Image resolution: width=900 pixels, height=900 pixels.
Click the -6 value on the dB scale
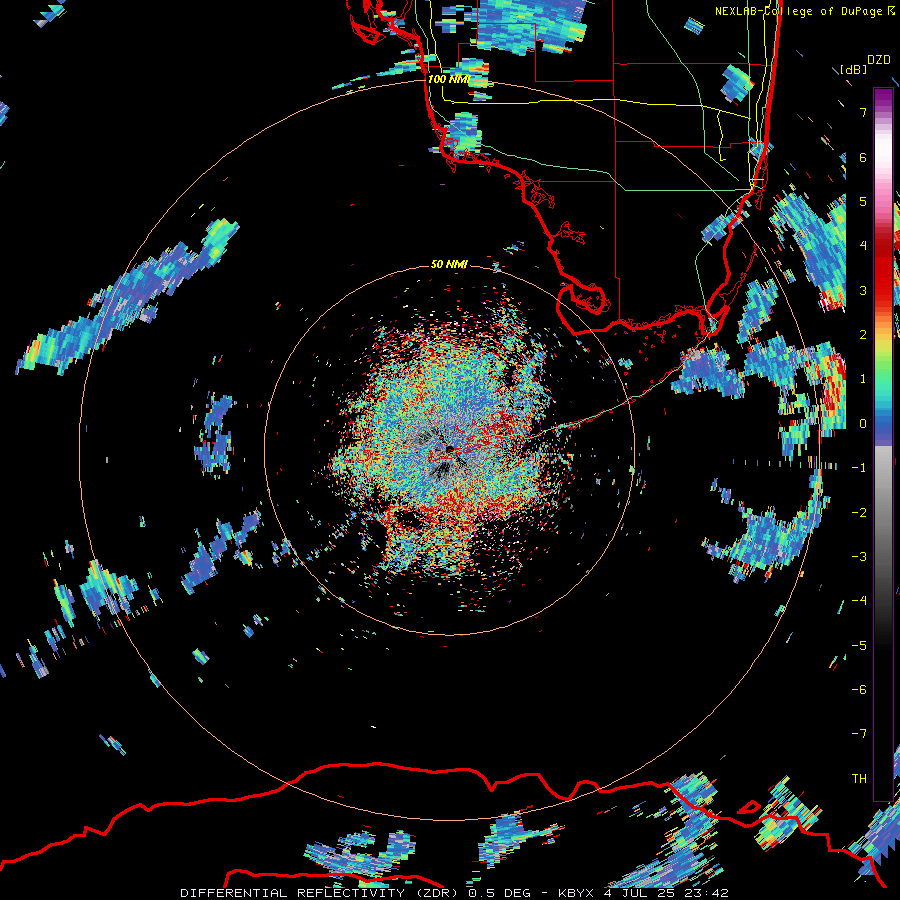pyautogui.click(x=859, y=690)
